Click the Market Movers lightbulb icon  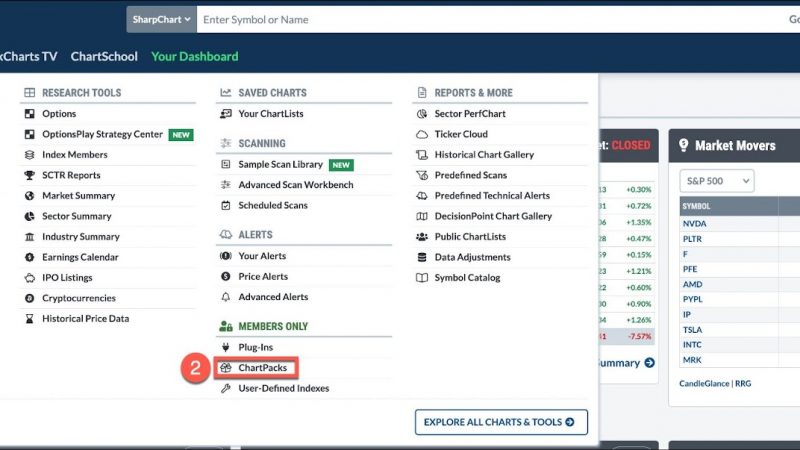point(684,145)
